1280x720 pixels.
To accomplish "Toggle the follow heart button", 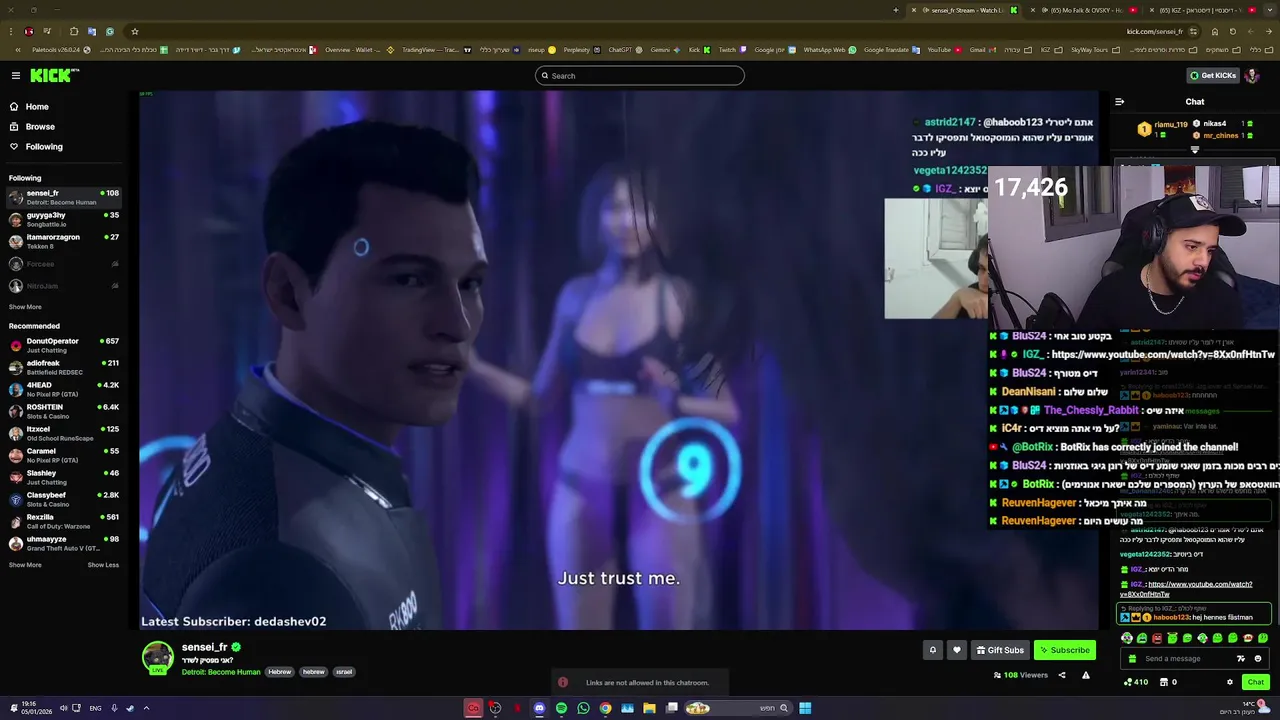I will 956,650.
